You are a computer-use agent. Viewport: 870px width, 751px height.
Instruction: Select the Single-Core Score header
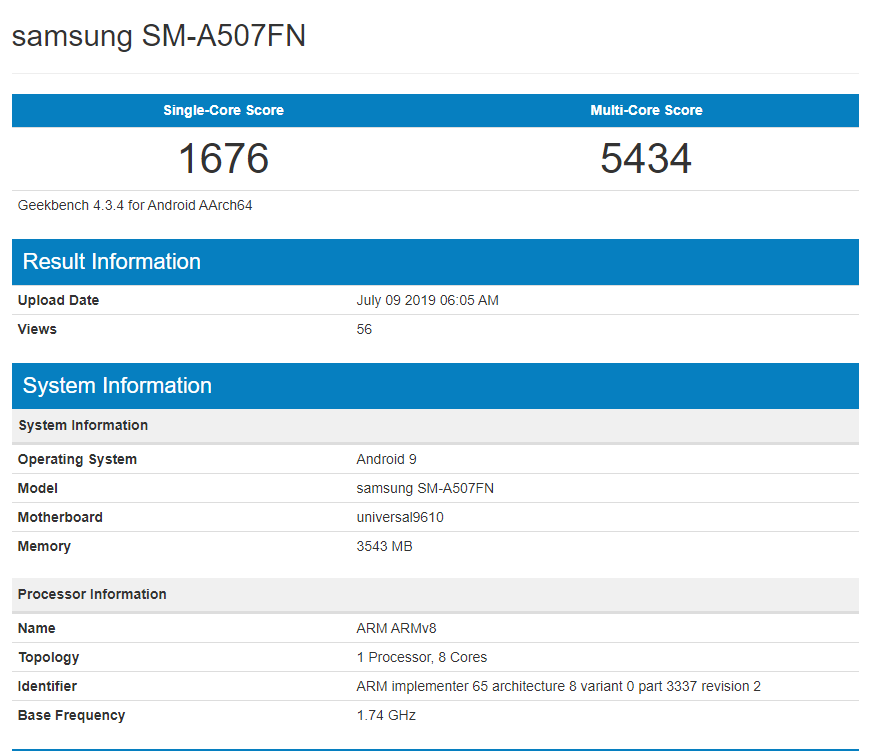point(223,110)
